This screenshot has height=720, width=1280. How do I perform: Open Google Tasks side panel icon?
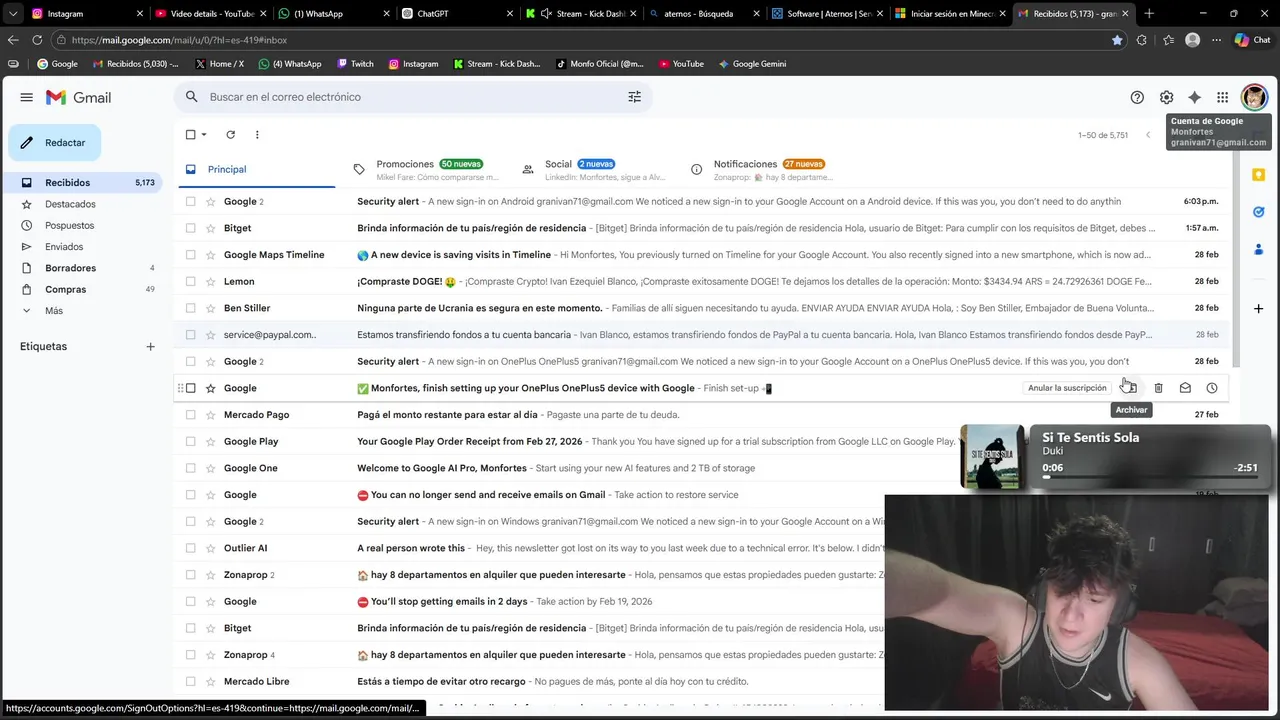coord(1258,211)
